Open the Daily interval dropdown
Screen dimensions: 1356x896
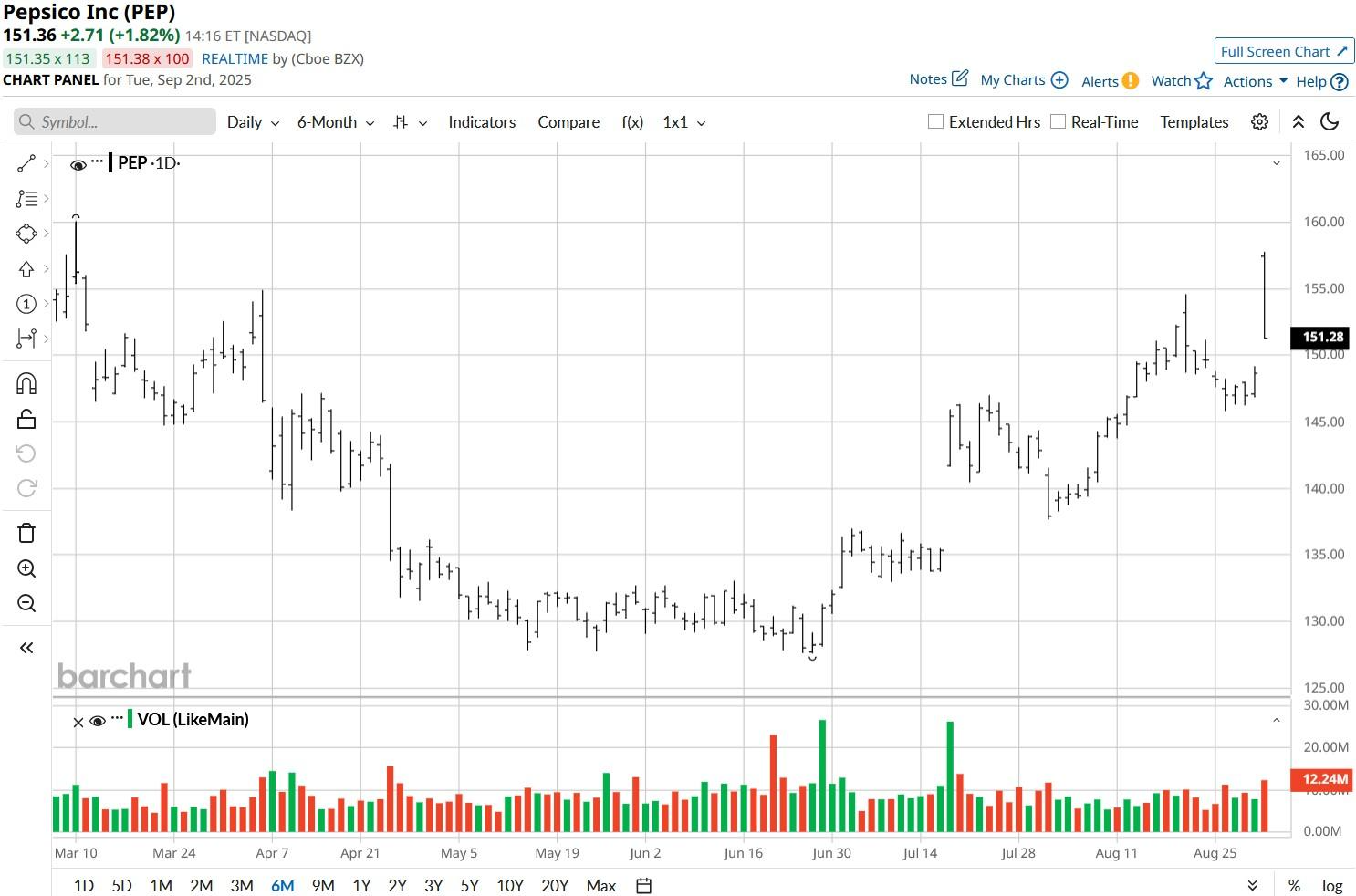(x=253, y=122)
